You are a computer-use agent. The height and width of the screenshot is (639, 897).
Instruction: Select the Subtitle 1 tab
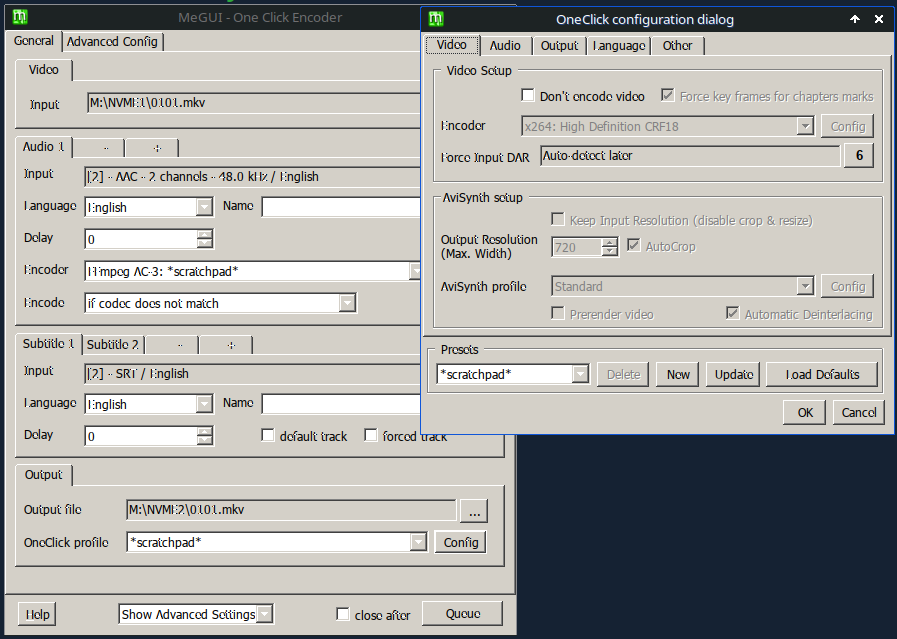coord(49,343)
